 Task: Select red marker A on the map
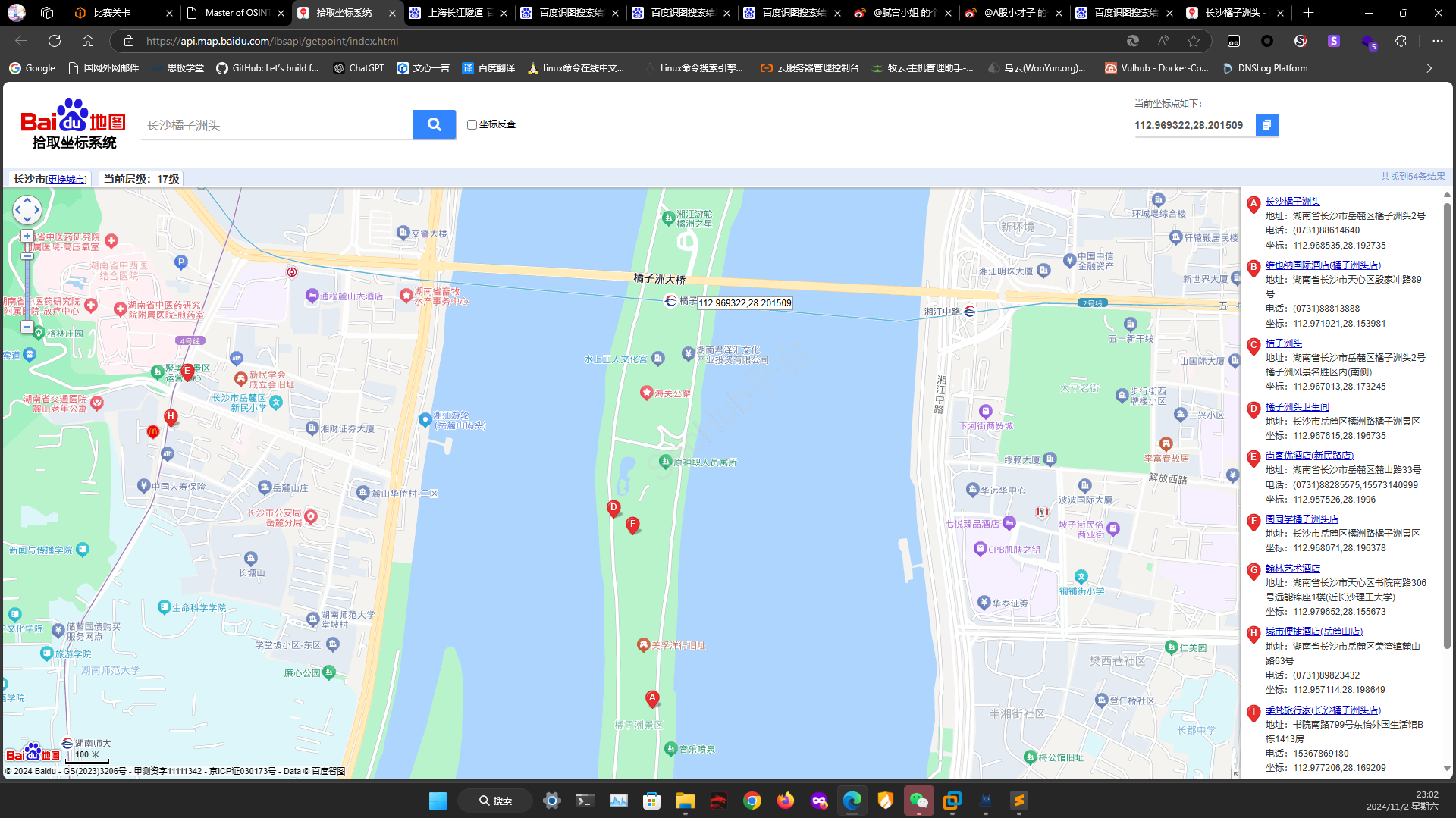(652, 698)
